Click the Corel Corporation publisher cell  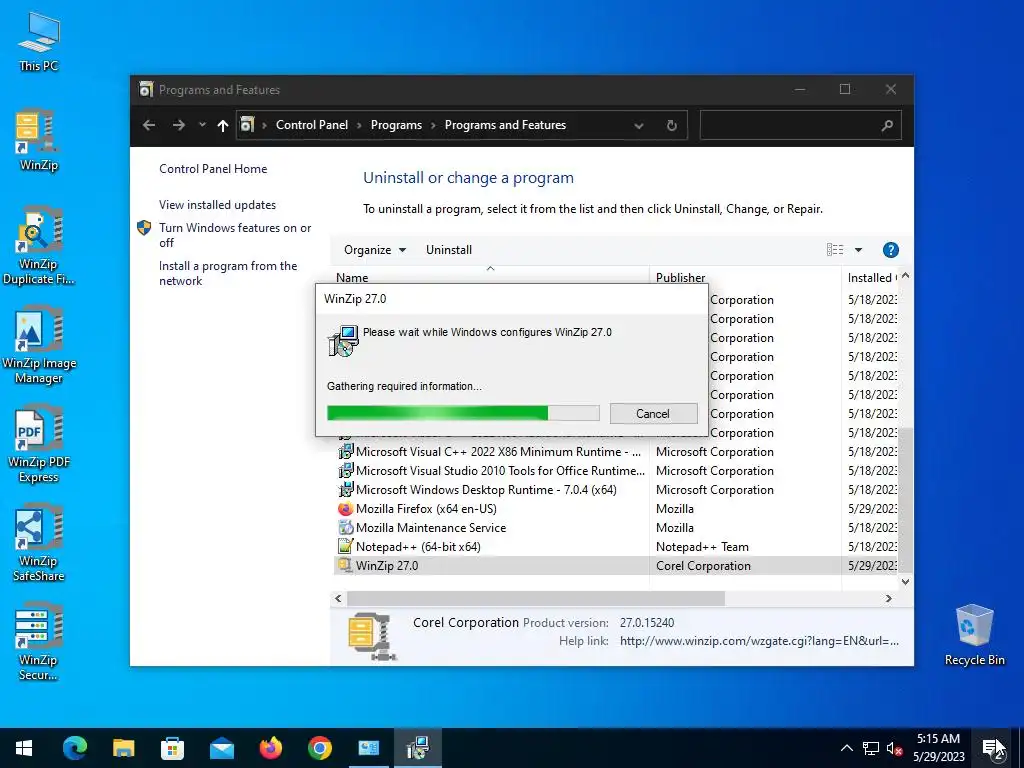pos(703,566)
